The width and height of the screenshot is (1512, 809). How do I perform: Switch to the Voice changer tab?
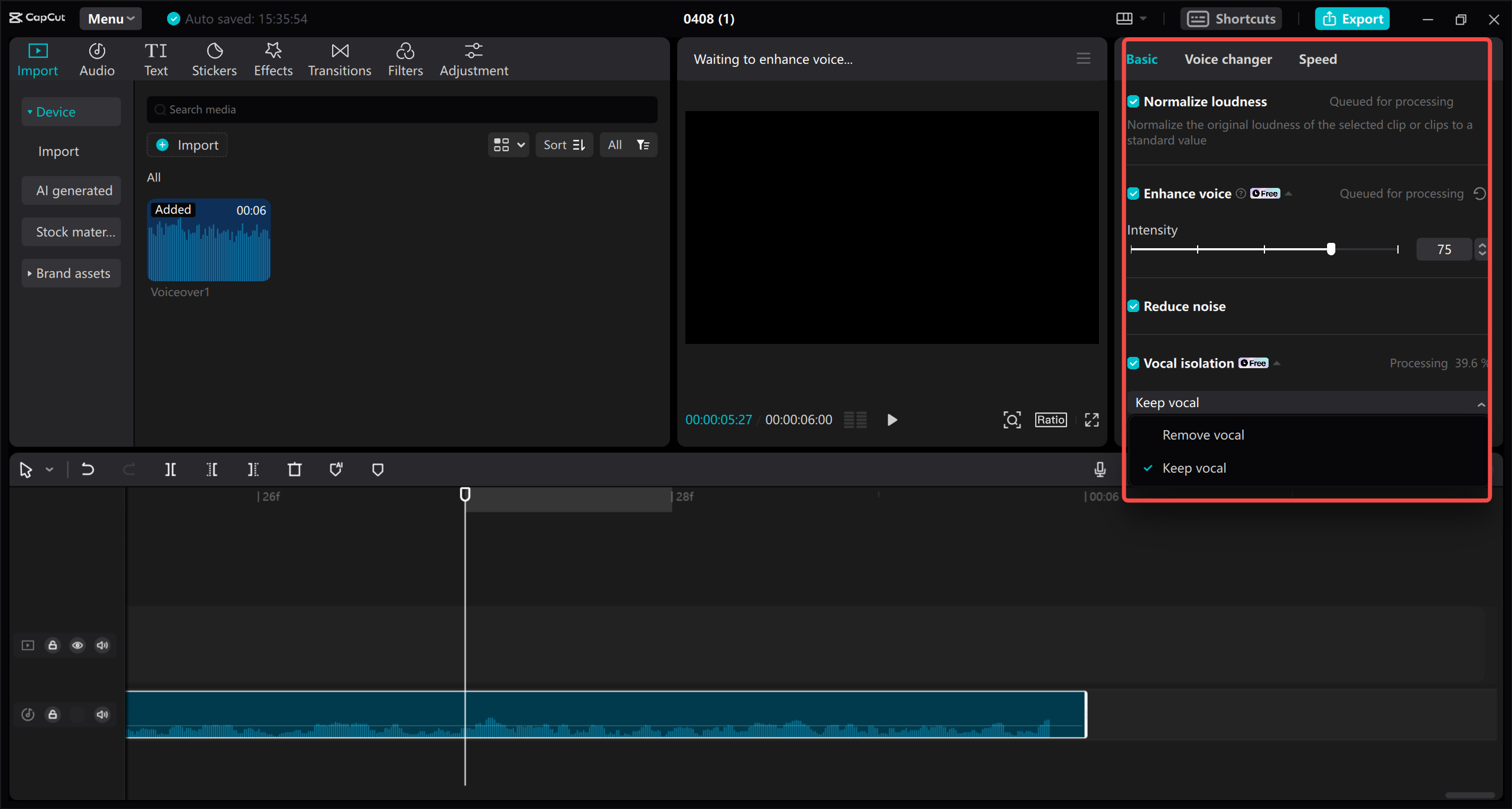tap(1228, 59)
